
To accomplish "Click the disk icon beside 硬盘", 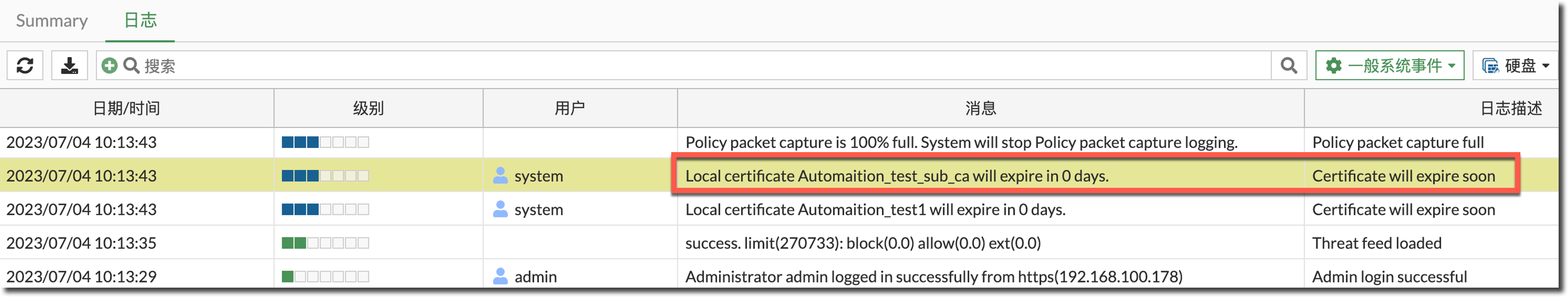I will [x=1490, y=65].
